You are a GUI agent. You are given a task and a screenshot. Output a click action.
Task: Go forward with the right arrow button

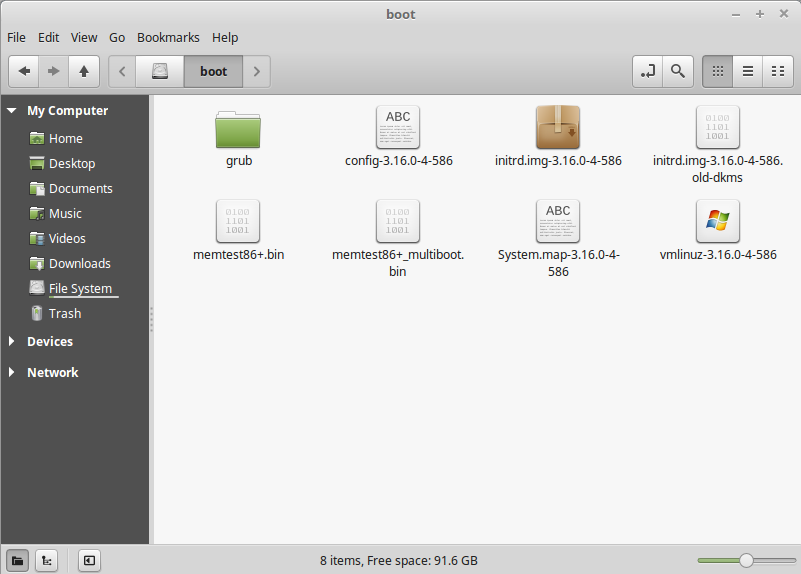tap(54, 71)
